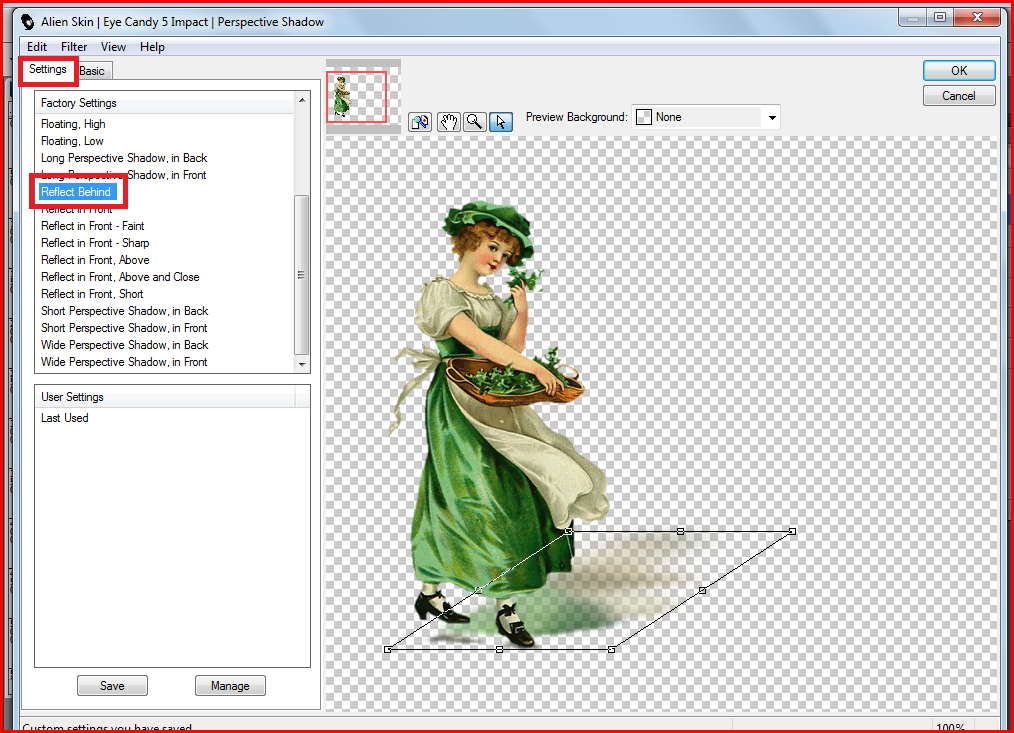Toggle the original/preview comparison icon

[x=420, y=122]
